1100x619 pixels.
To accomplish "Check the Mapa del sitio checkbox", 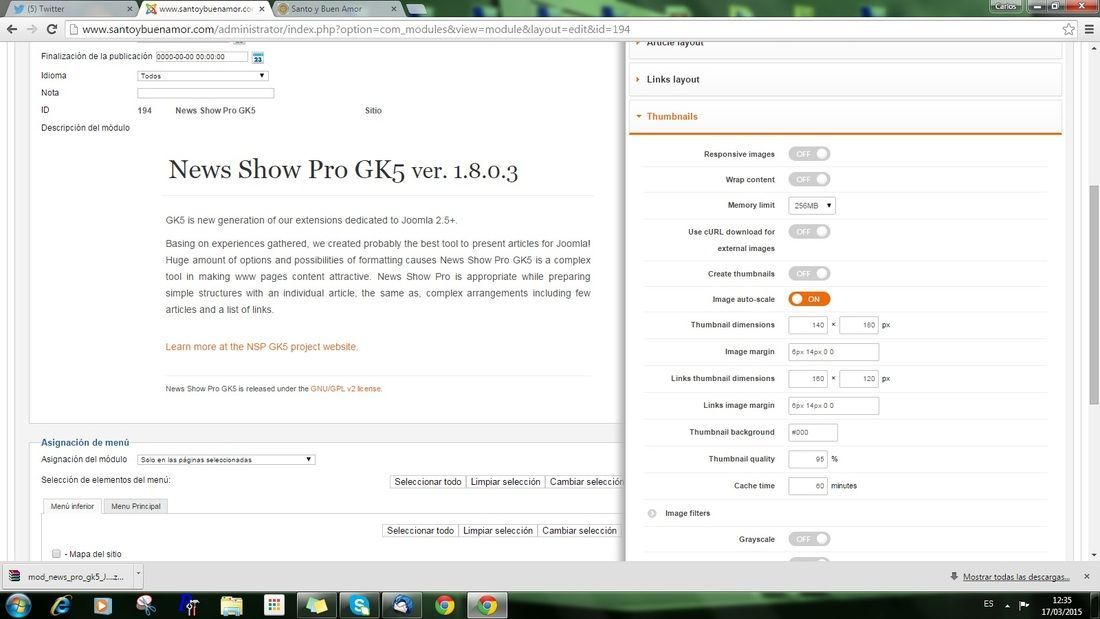I will (56, 554).
